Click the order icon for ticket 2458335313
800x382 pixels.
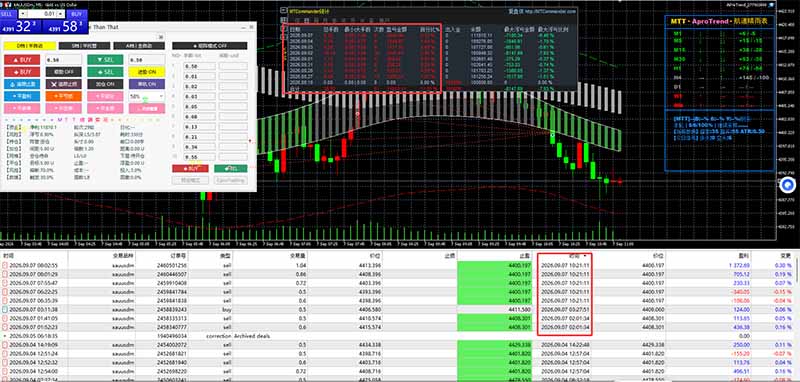click(x=5, y=318)
